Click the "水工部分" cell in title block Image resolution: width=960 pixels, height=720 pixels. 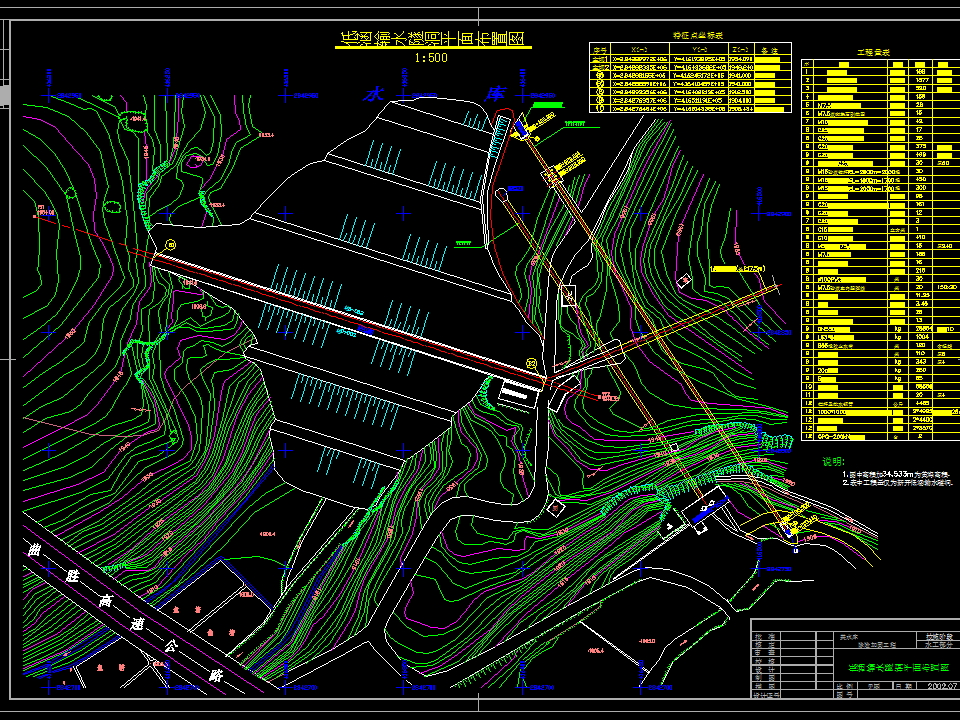[x=939, y=645]
